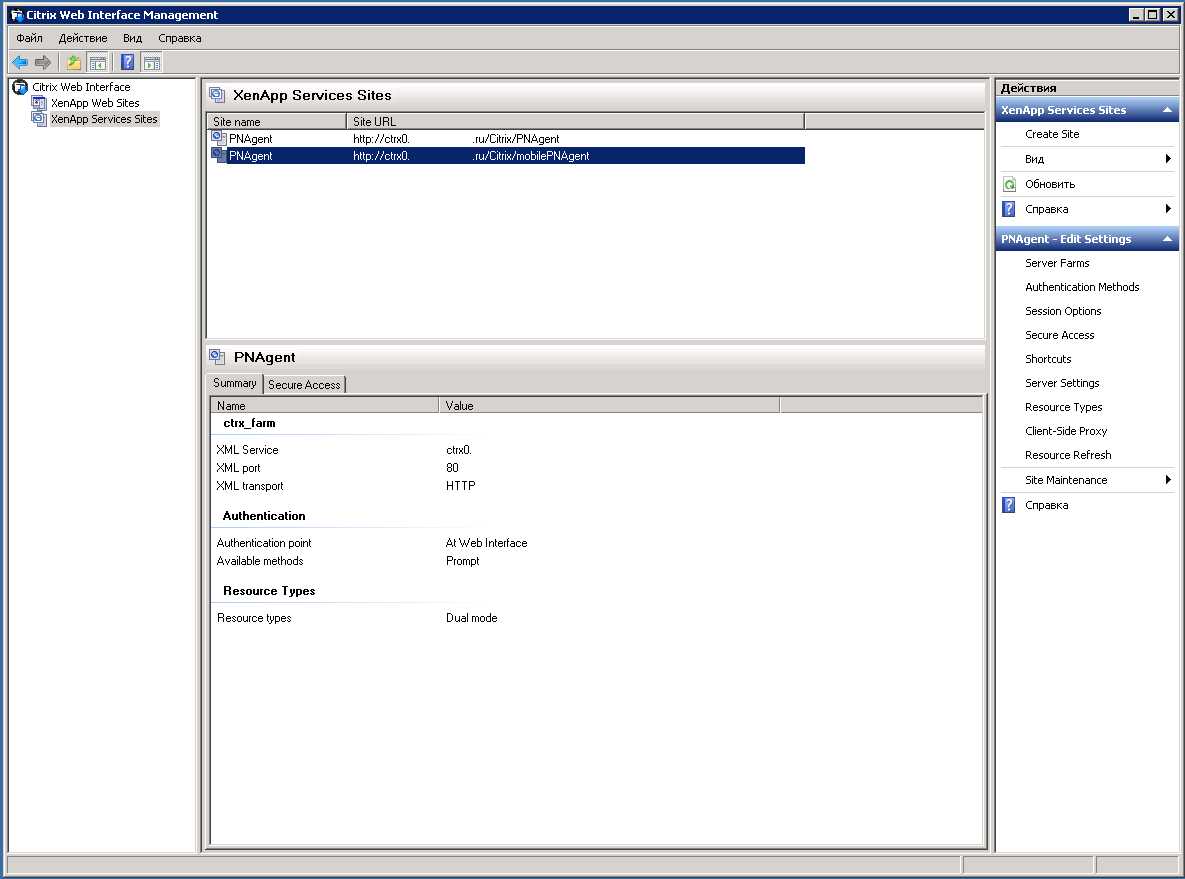
Task: Click the At Web Interface value
Action: click(x=487, y=543)
